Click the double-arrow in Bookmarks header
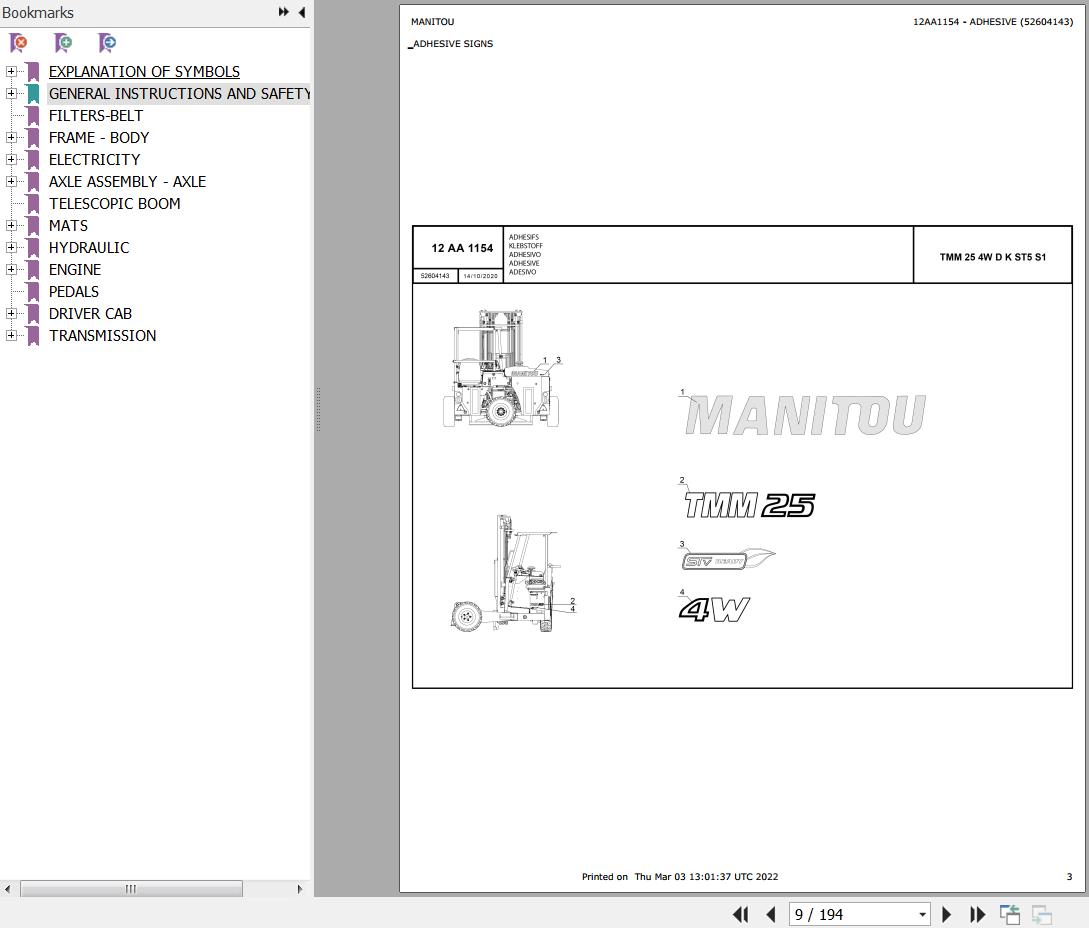The height and width of the screenshot is (928, 1089). 283,12
